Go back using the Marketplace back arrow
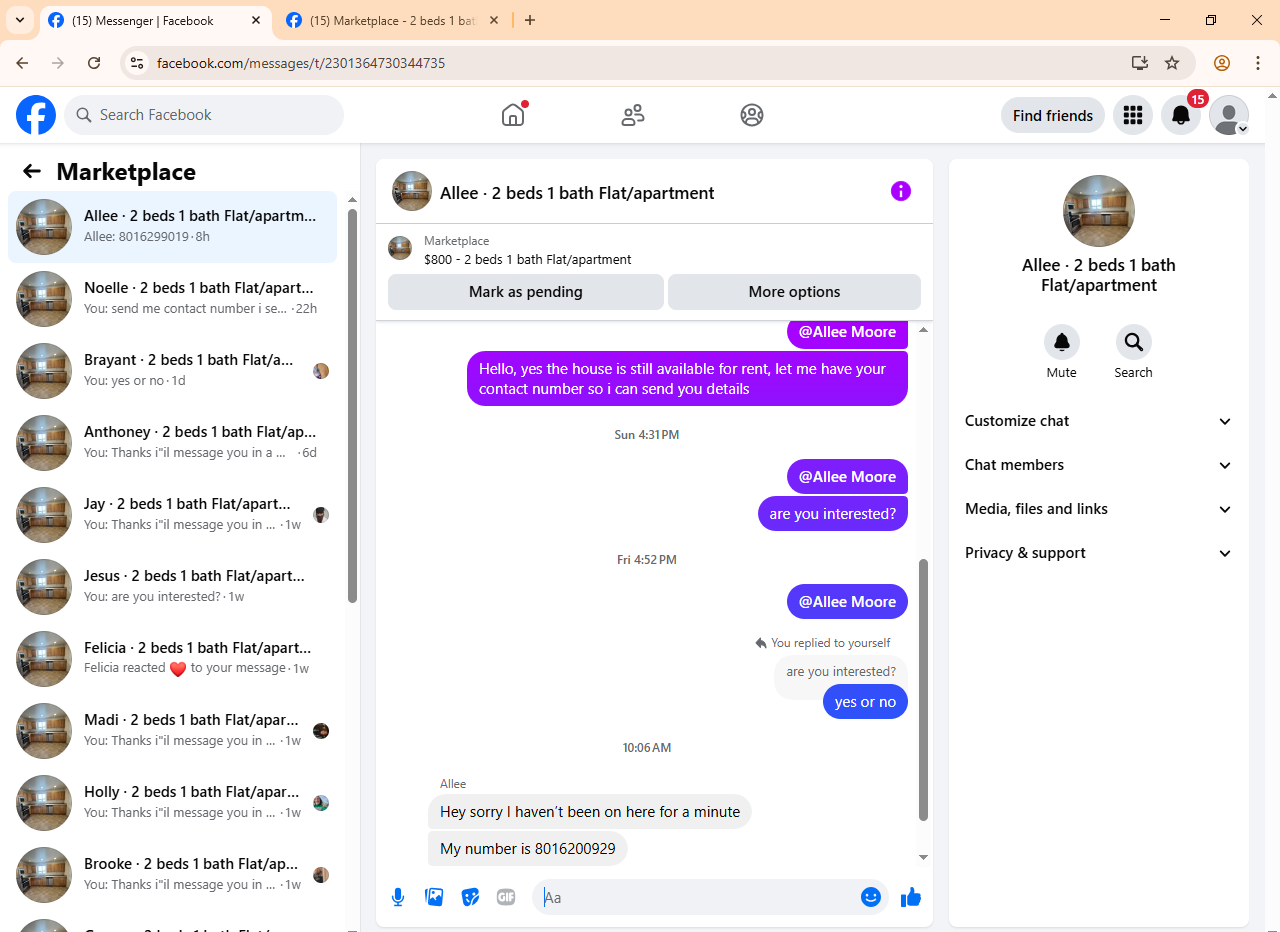 pyautogui.click(x=32, y=171)
